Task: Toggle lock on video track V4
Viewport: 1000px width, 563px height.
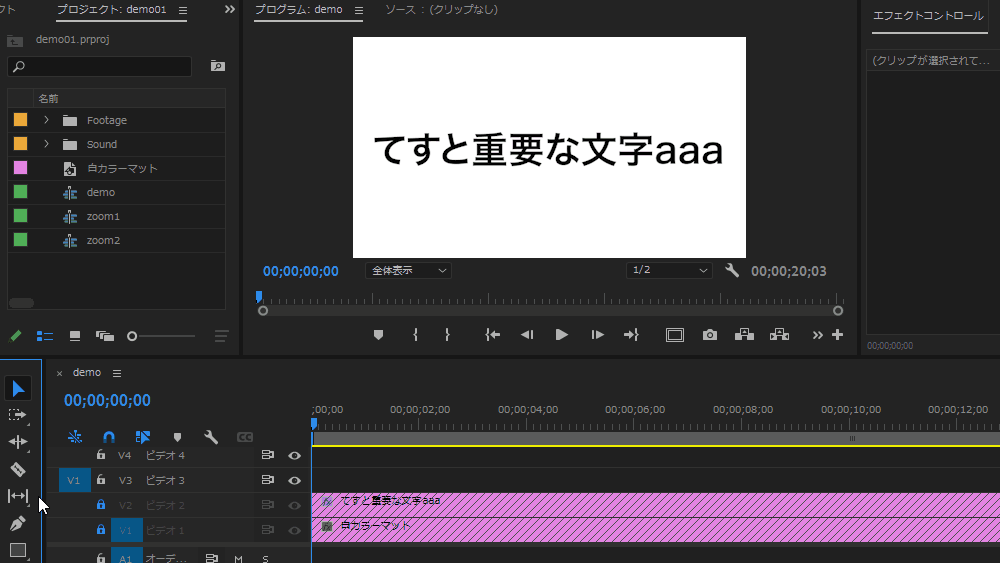Action: click(x=101, y=455)
